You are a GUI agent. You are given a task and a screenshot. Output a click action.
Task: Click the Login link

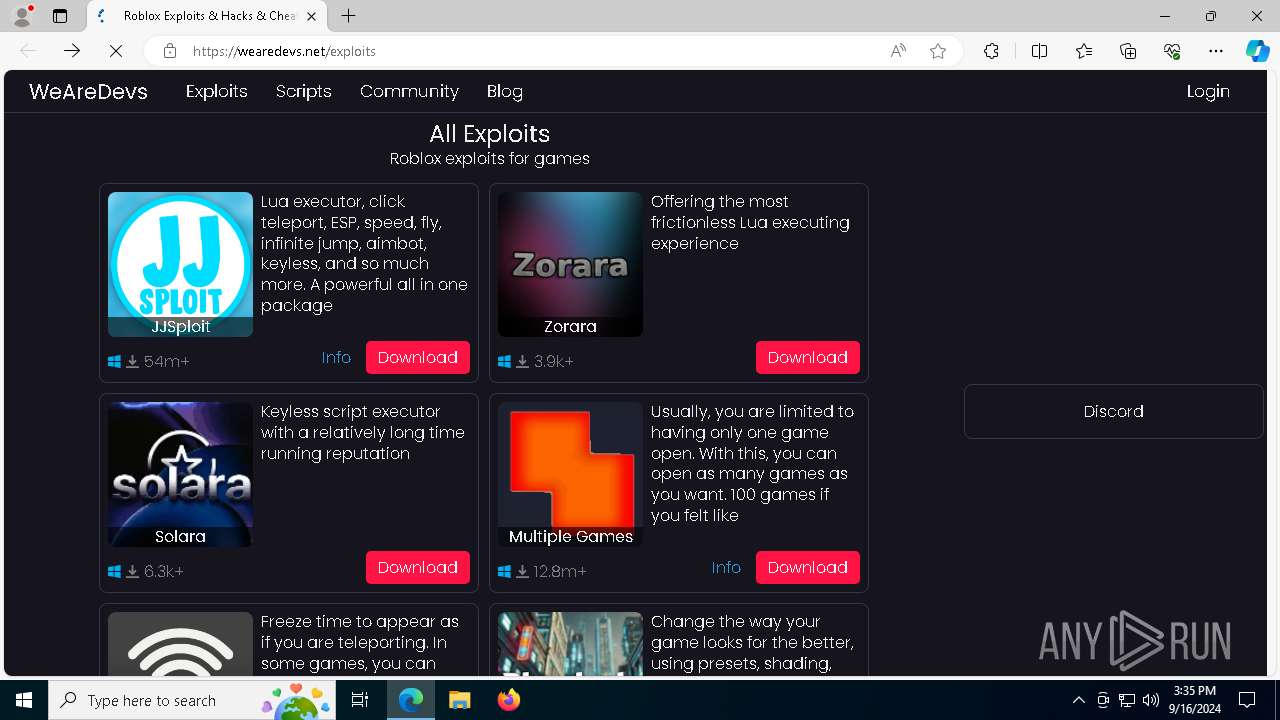coord(1208,91)
